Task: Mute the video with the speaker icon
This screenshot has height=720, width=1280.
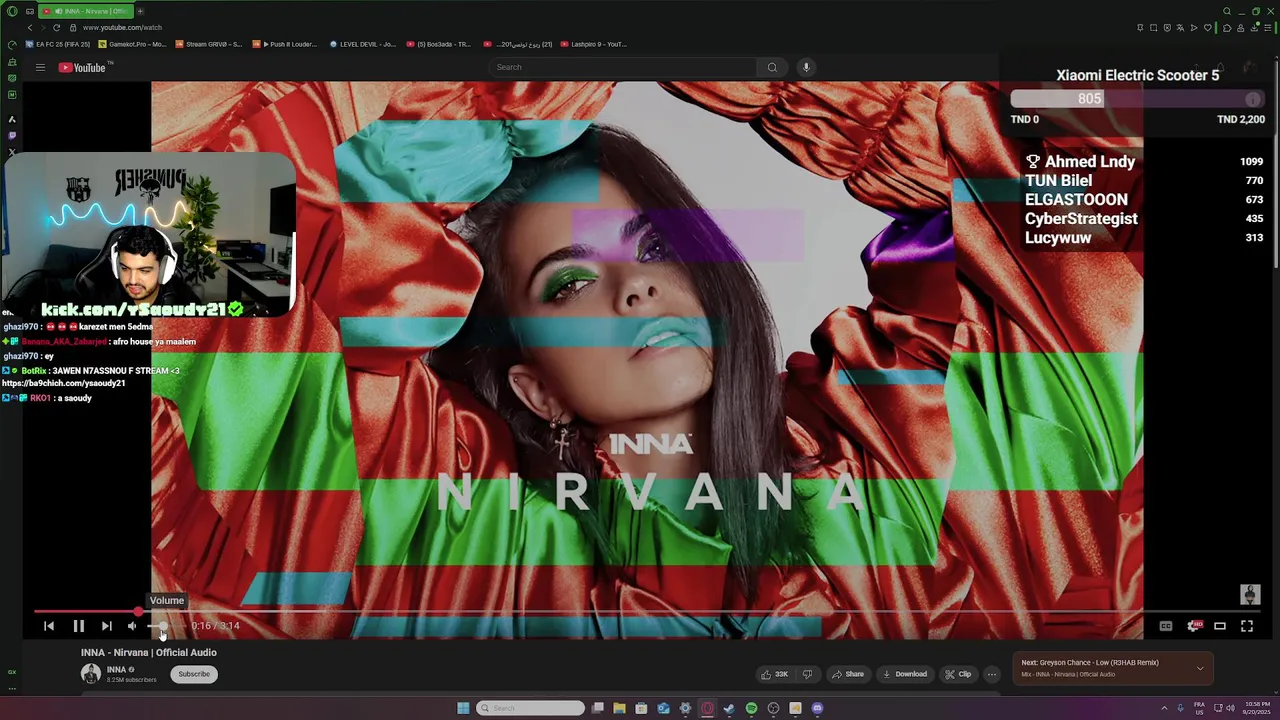Action: click(x=132, y=626)
